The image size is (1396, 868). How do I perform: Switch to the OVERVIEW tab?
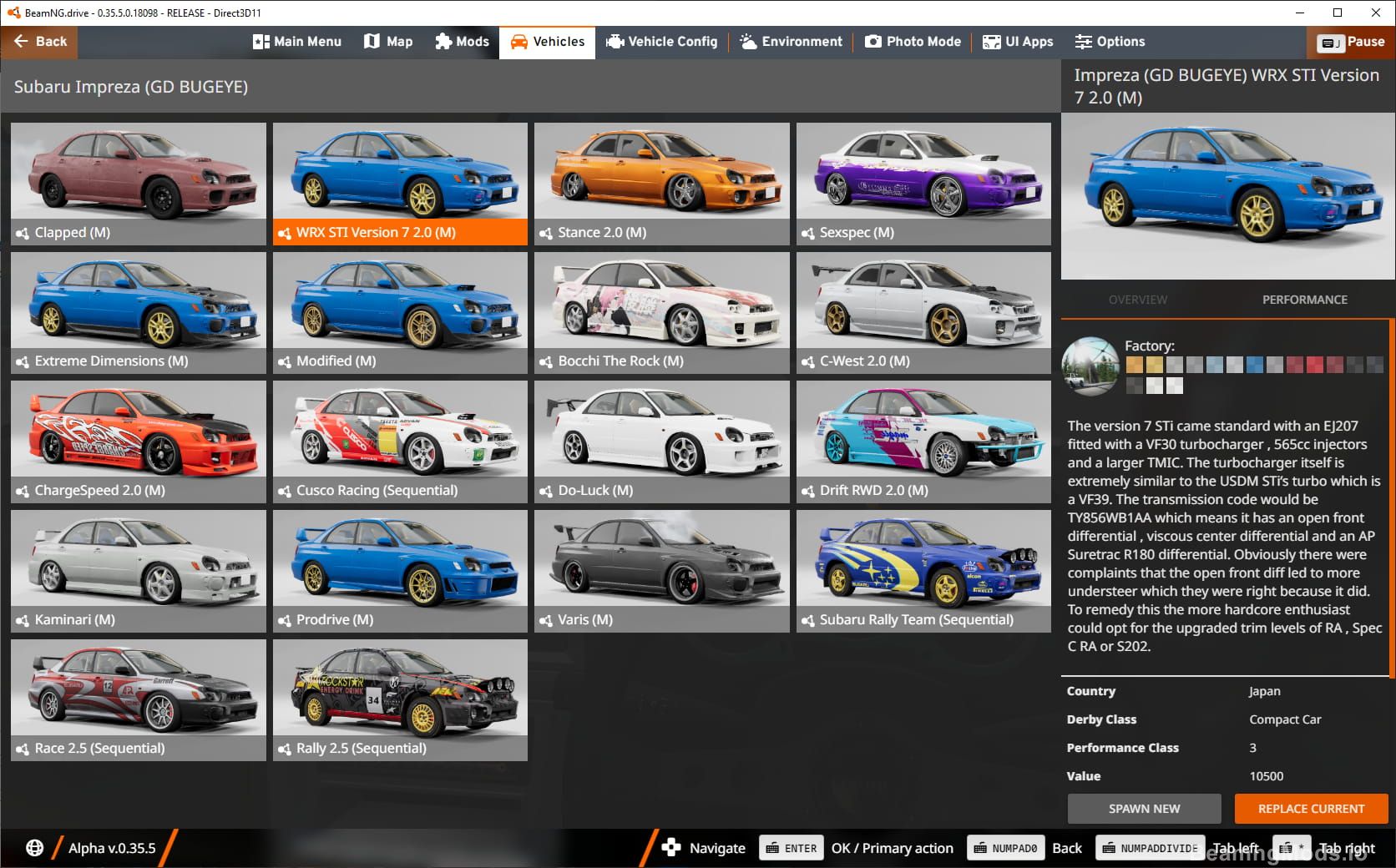click(1138, 300)
